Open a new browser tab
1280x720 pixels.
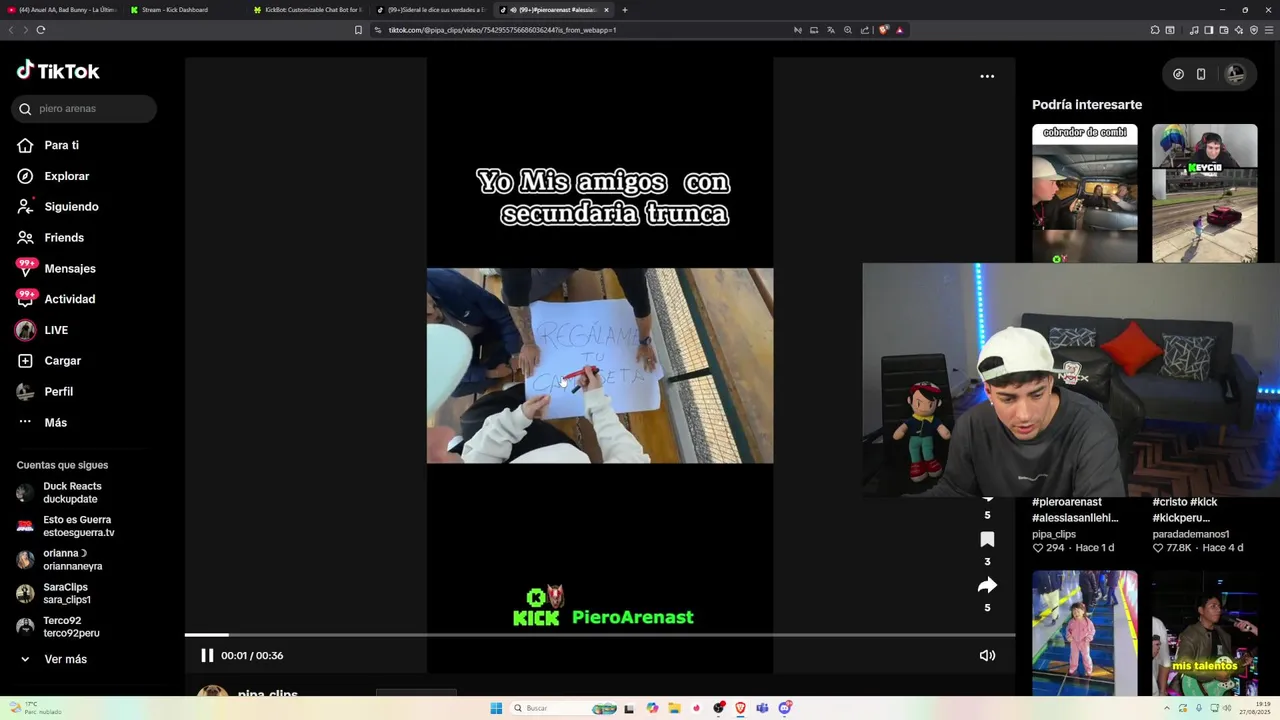pos(625,10)
